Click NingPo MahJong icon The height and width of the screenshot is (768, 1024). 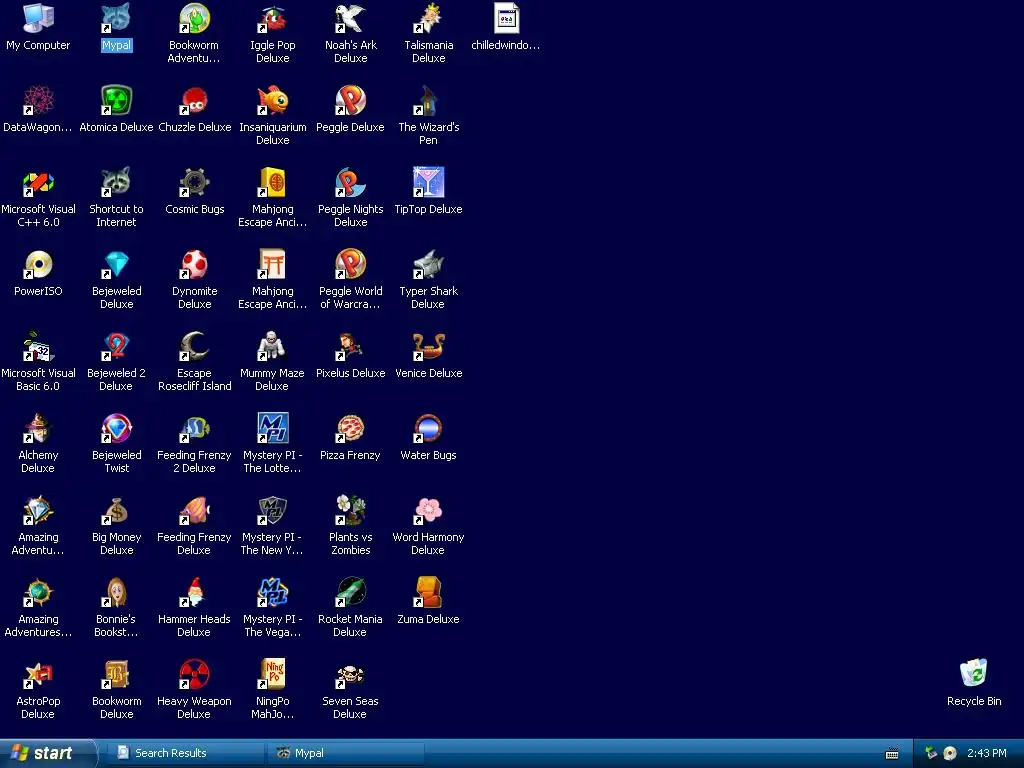point(272,674)
